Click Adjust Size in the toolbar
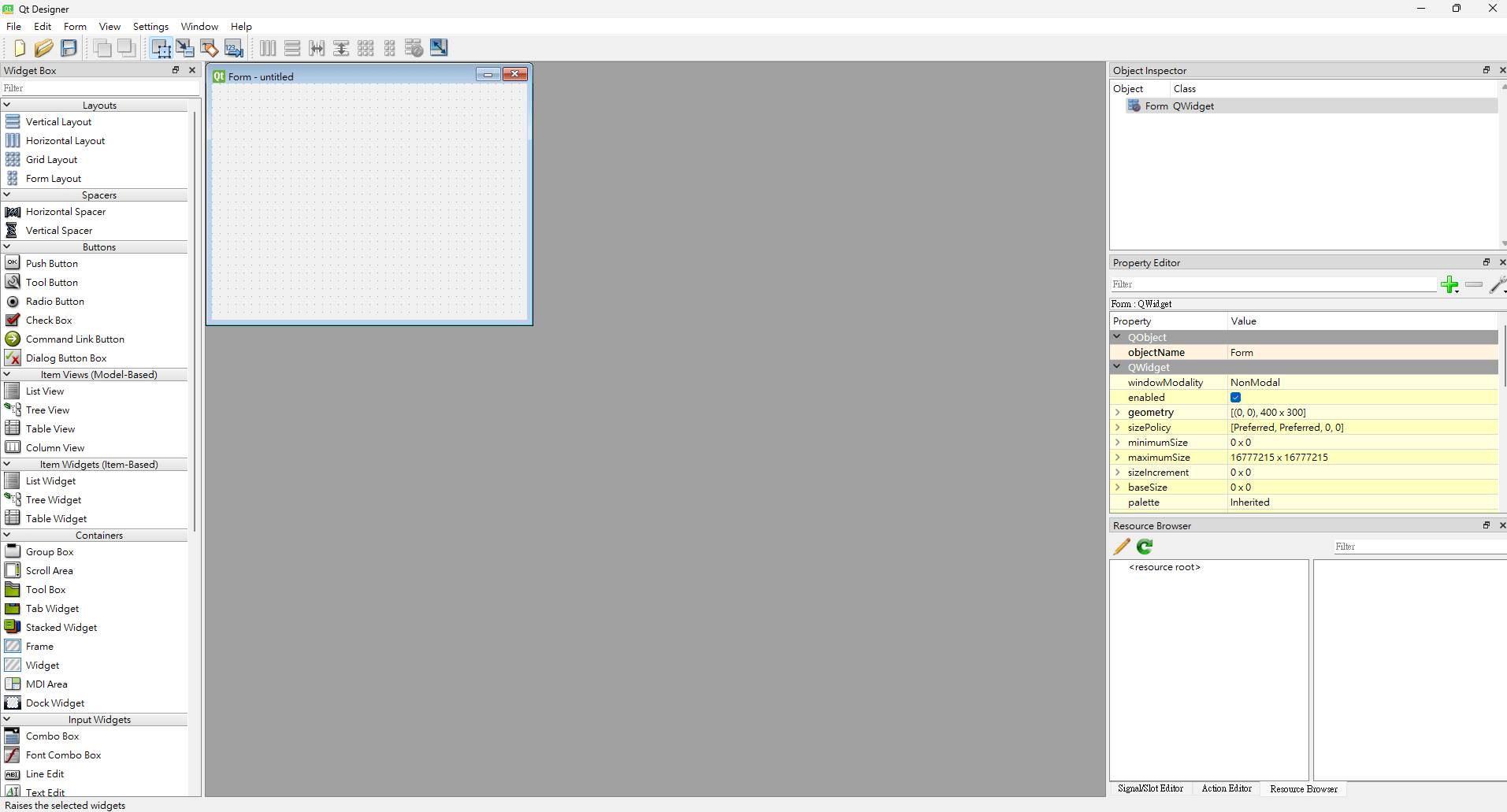 [439, 48]
